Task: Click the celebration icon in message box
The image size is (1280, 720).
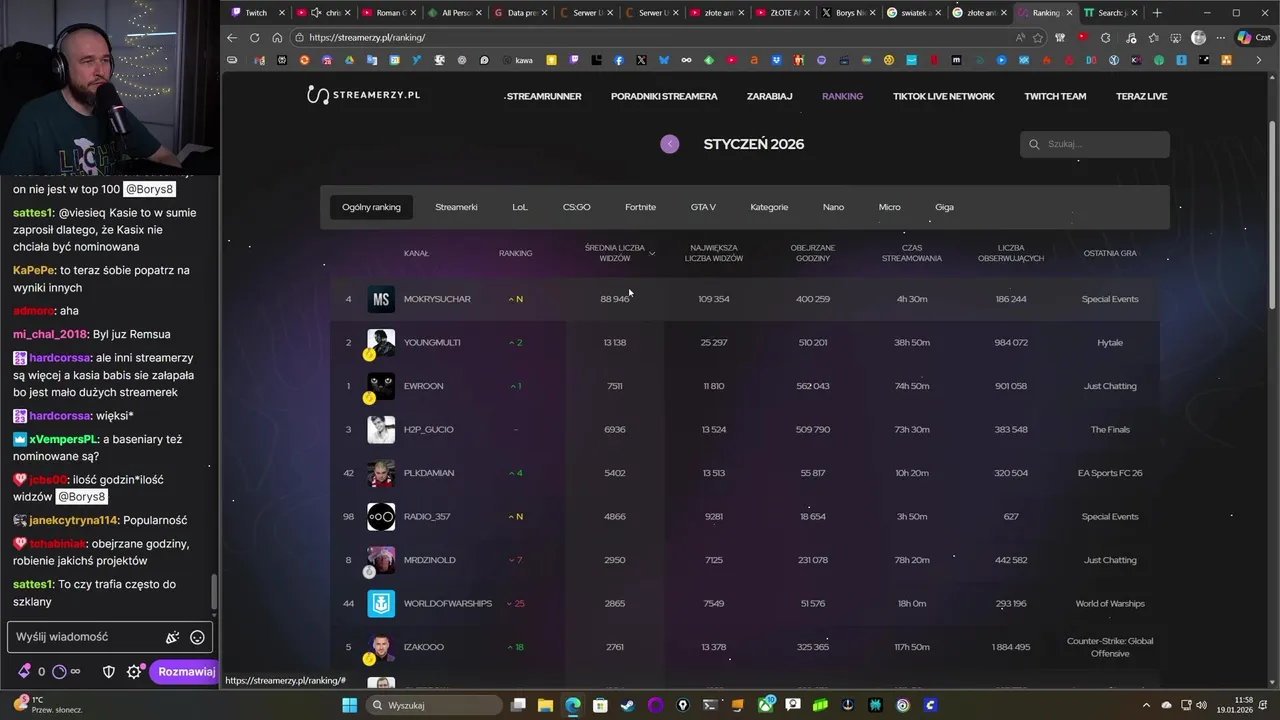Action: pos(172,637)
